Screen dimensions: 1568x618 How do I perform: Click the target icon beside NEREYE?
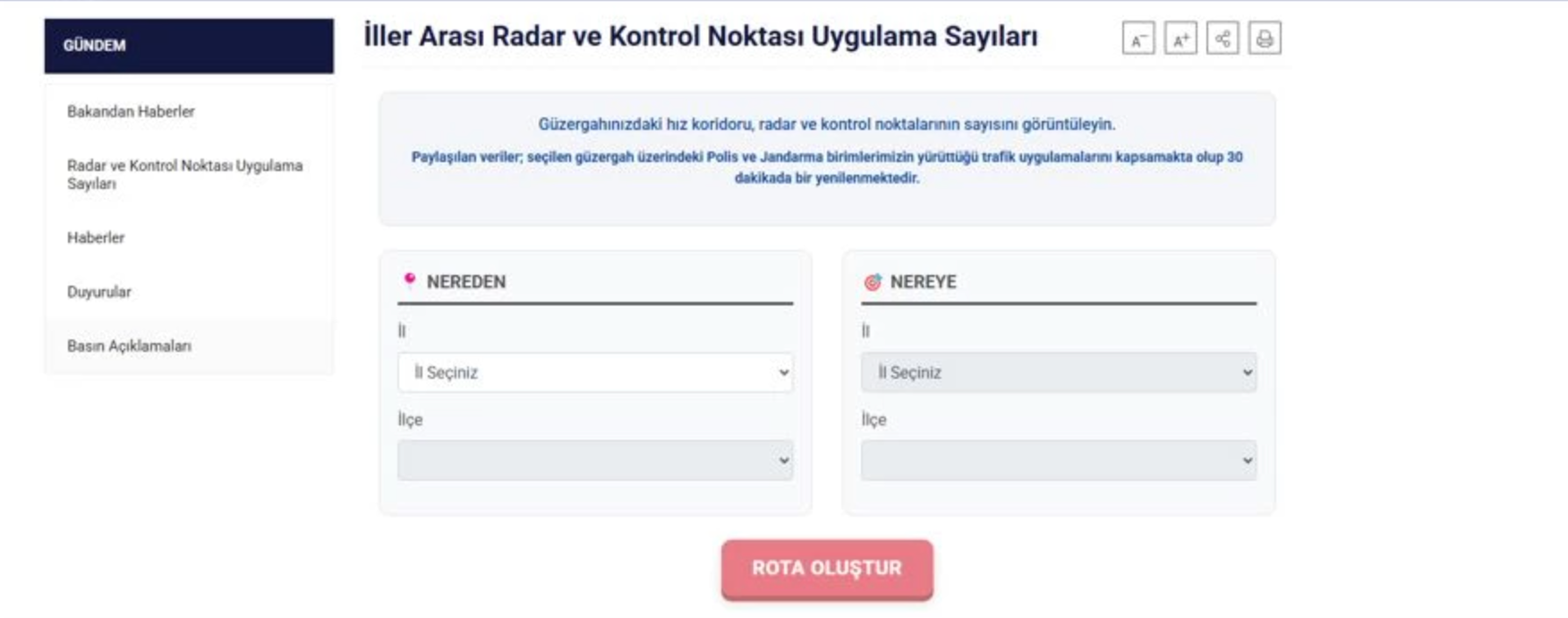873,282
